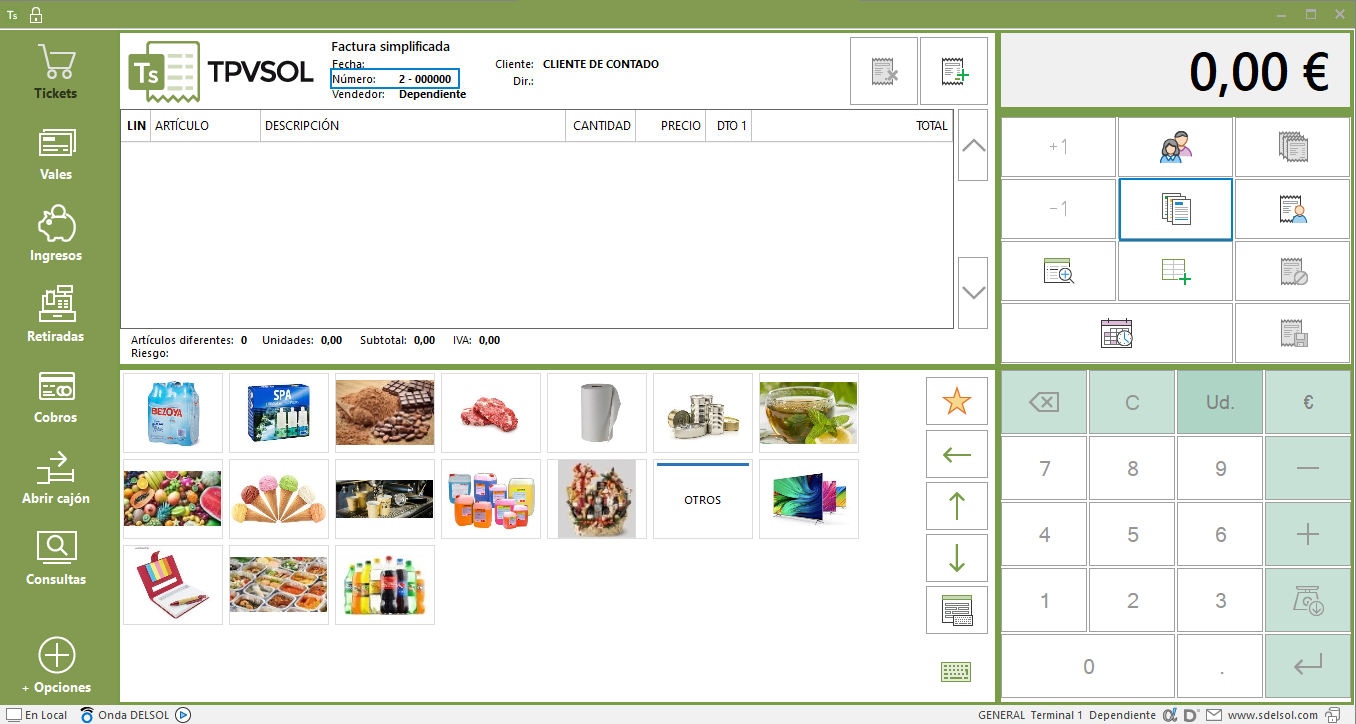Click the green down arrow for products
The image size is (1356, 724).
(957, 558)
